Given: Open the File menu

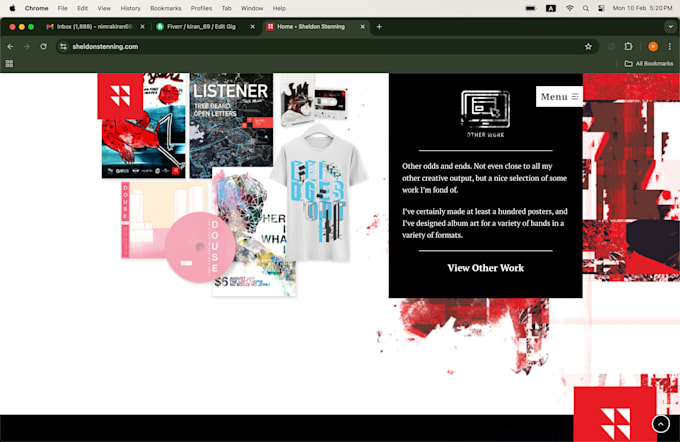Looking at the screenshot, I should click(x=62, y=8).
